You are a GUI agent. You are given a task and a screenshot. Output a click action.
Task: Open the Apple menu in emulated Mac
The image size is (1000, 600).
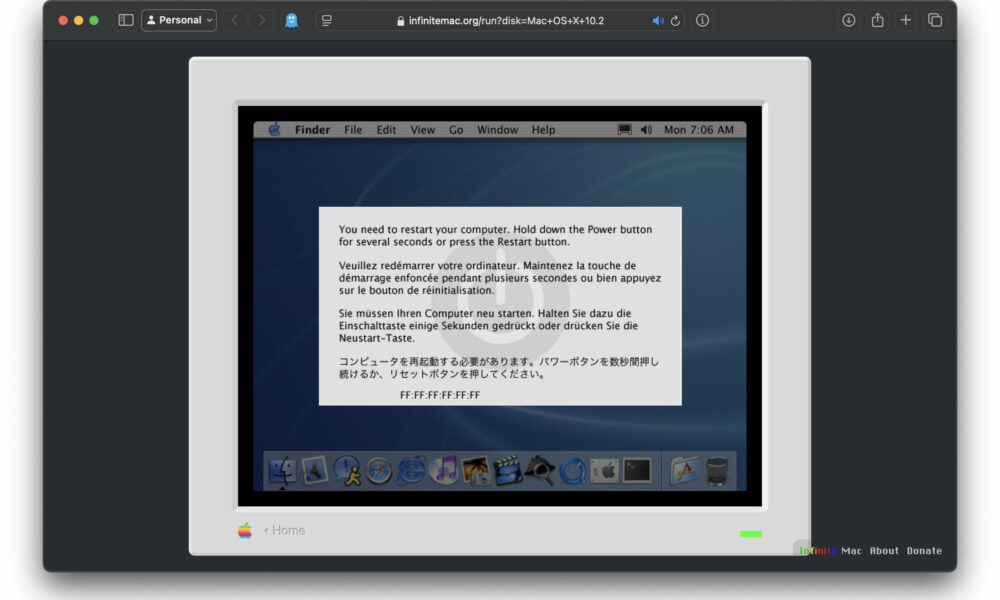click(x=274, y=129)
